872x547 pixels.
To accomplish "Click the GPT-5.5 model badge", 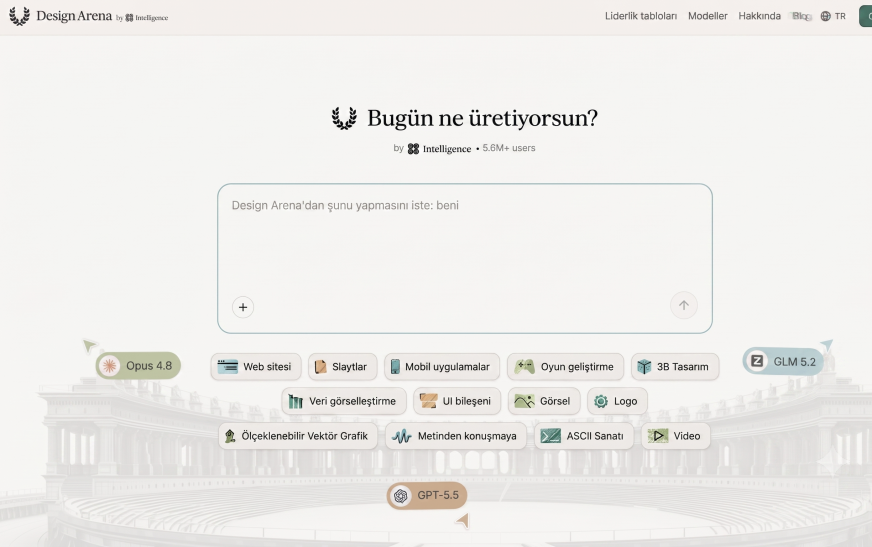I will (x=427, y=495).
